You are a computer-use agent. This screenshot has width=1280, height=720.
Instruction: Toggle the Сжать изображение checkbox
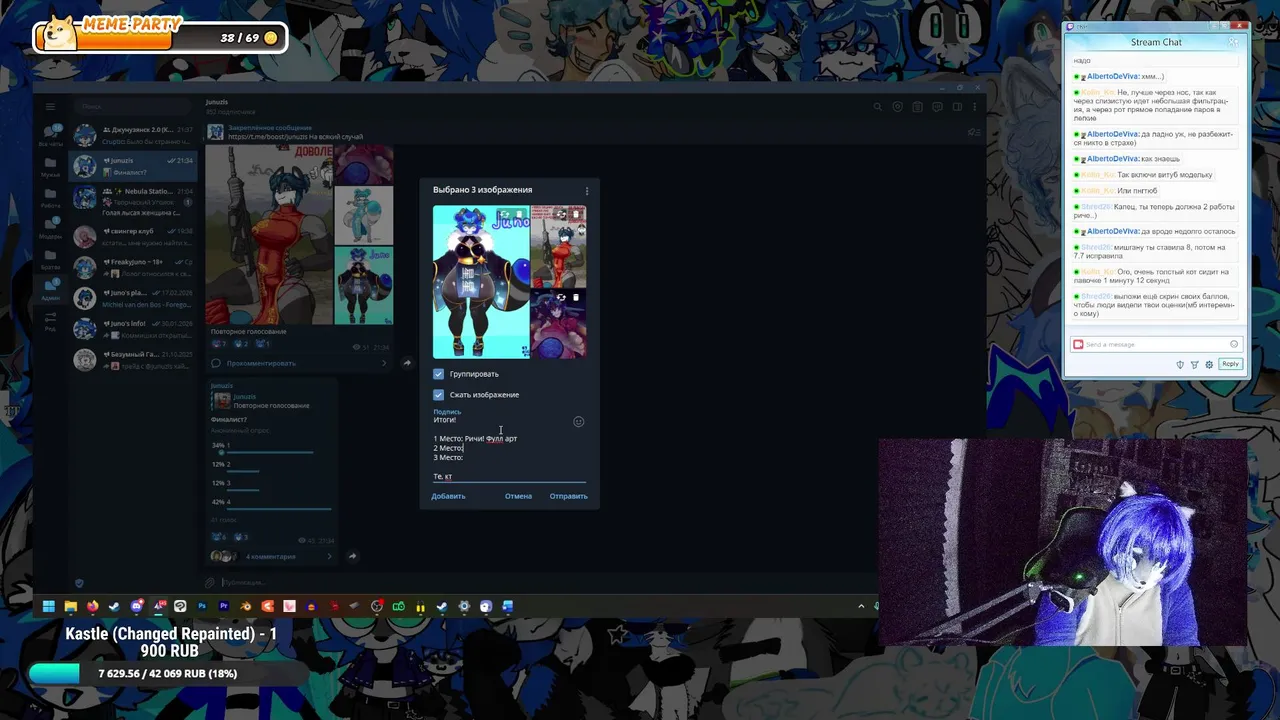point(438,395)
